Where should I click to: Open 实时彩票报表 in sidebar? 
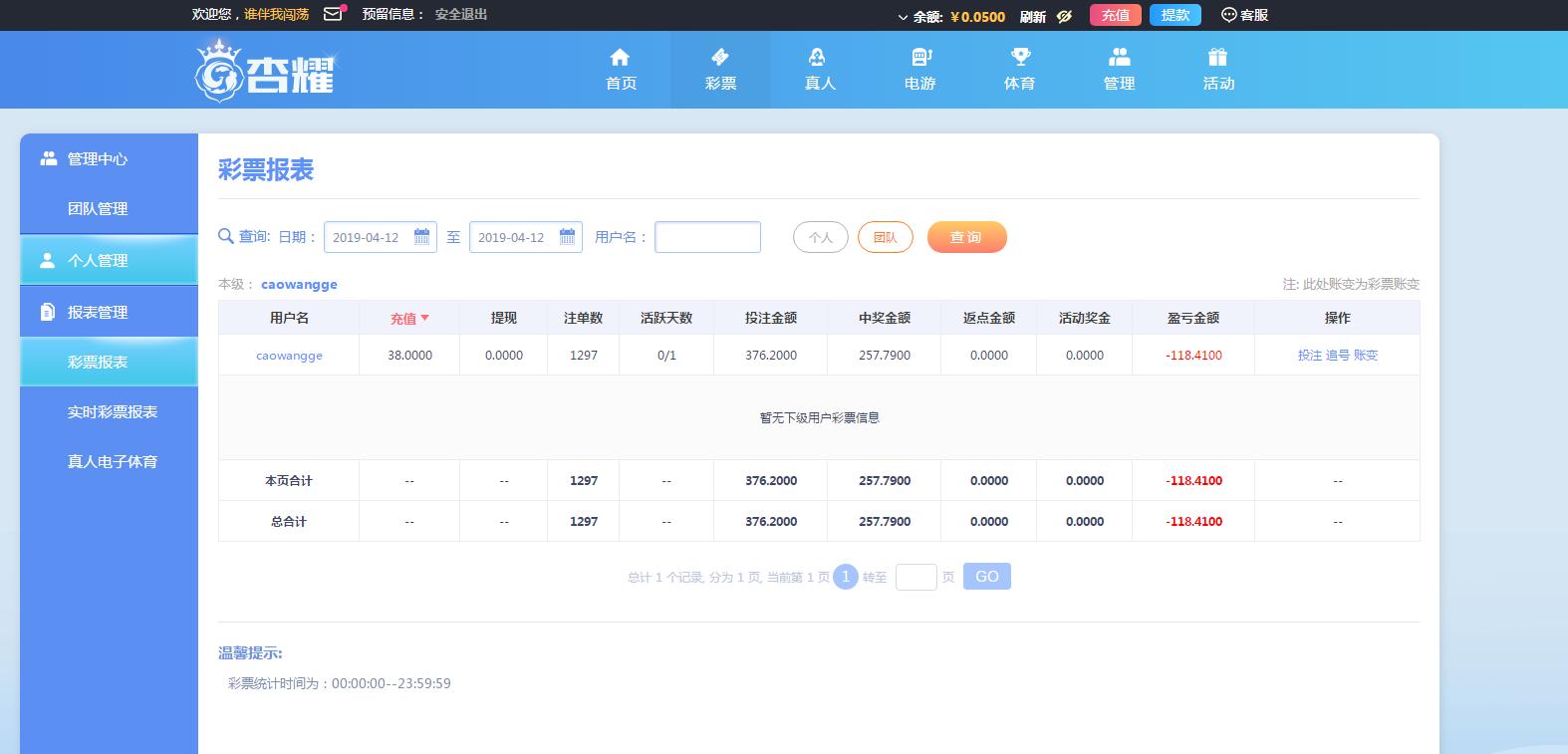[x=112, y=411]
